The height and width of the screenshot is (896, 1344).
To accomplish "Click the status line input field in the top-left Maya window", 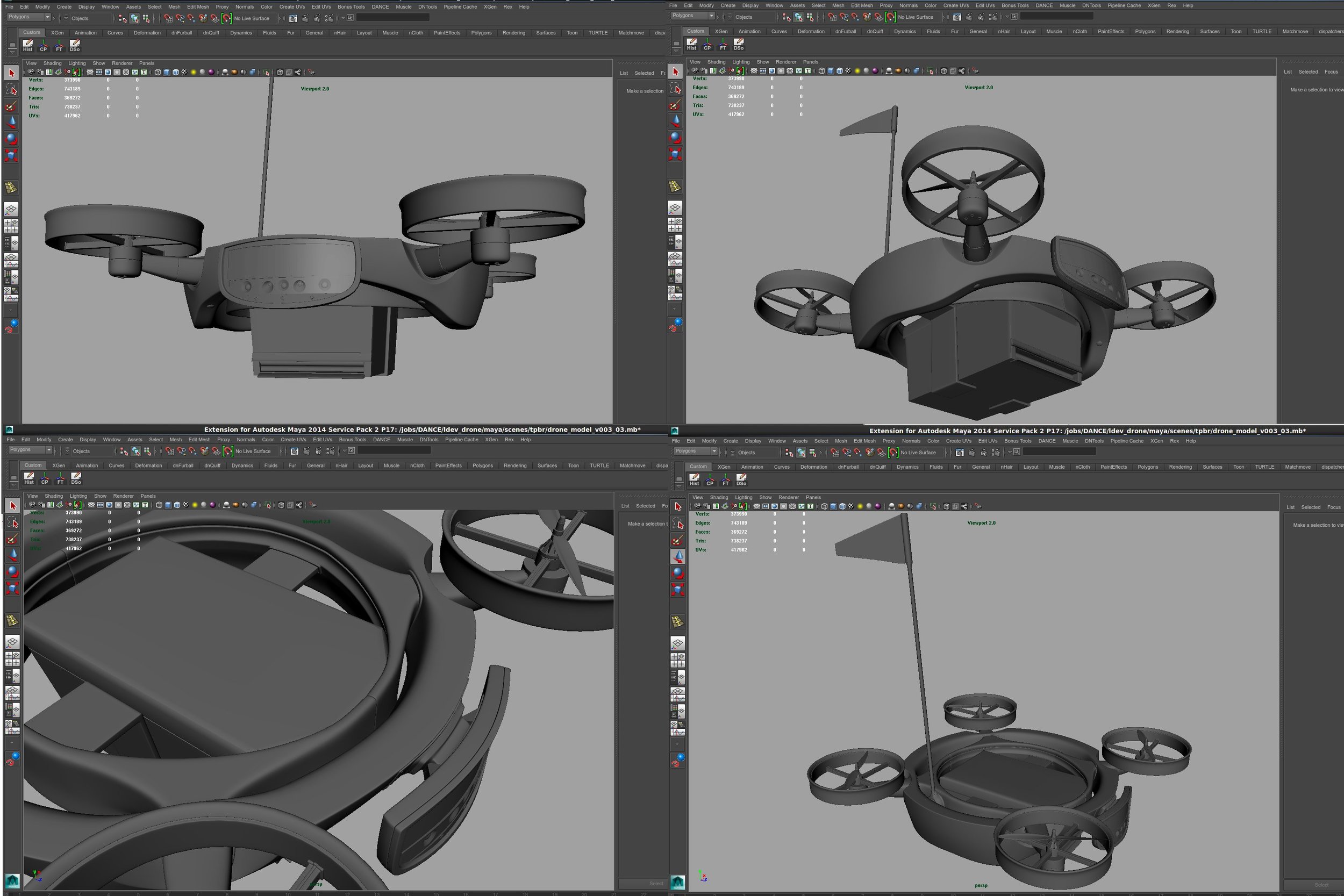I will tap(392, 18).
